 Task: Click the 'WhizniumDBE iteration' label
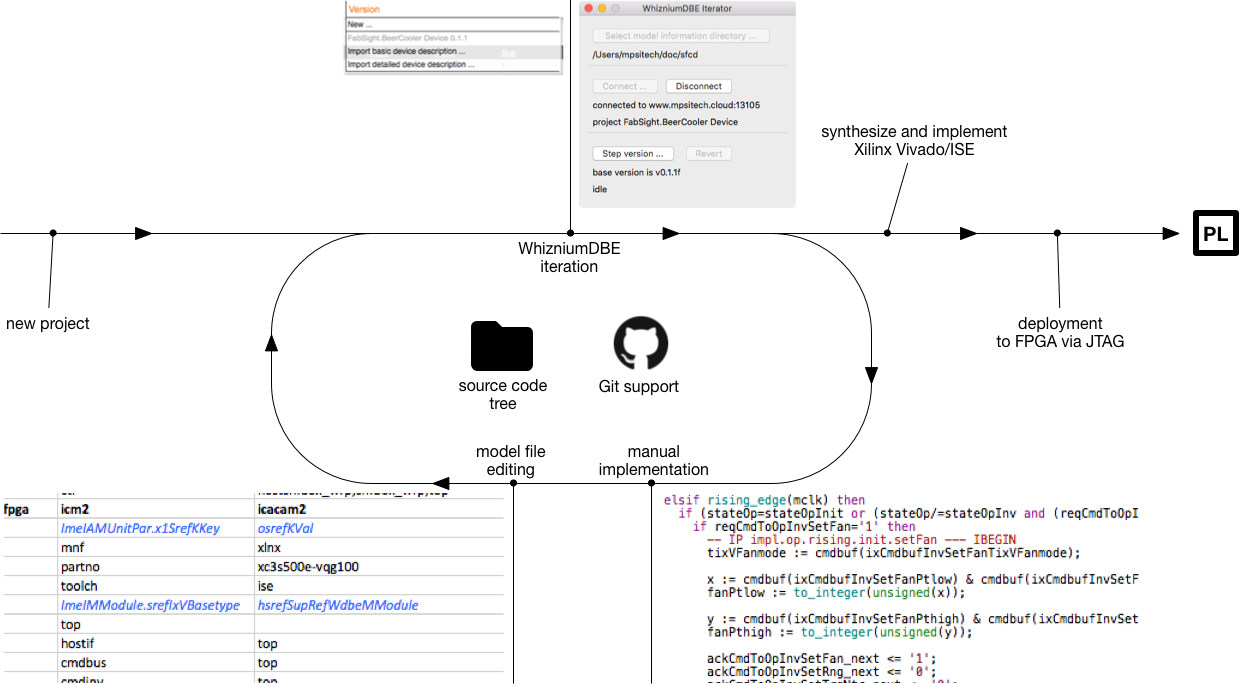click(x=569, y=258)
